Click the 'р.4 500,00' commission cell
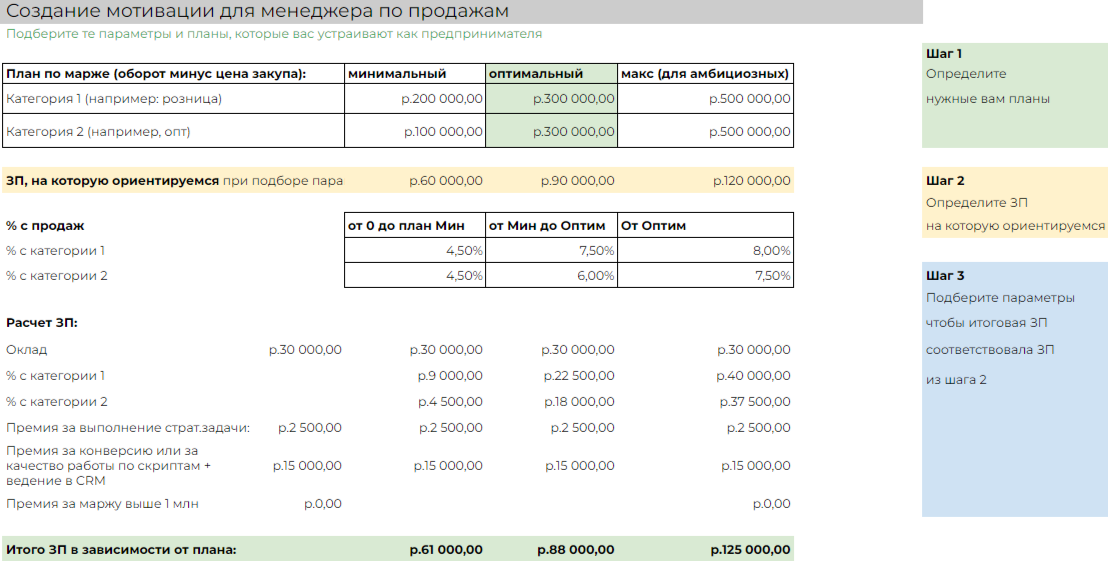The image size is (1108, 561). point(450,402)
